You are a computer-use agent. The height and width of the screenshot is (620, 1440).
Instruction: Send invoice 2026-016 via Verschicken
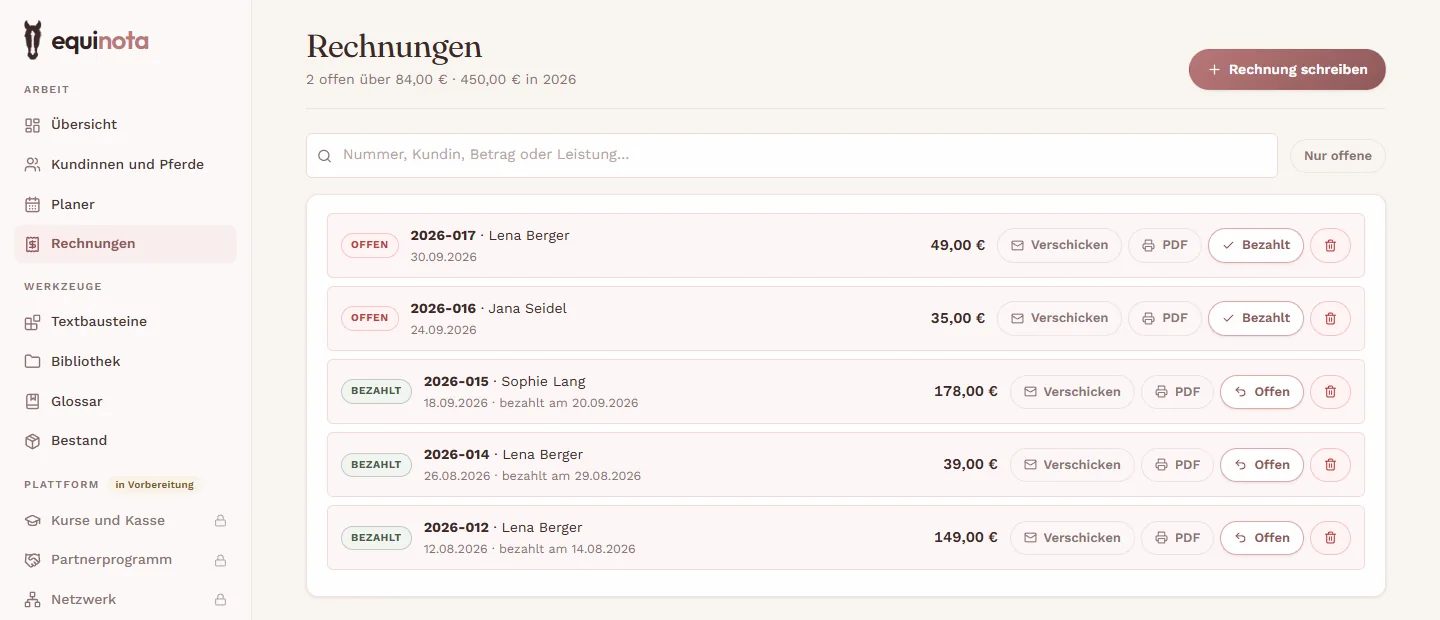(1059, 318)
